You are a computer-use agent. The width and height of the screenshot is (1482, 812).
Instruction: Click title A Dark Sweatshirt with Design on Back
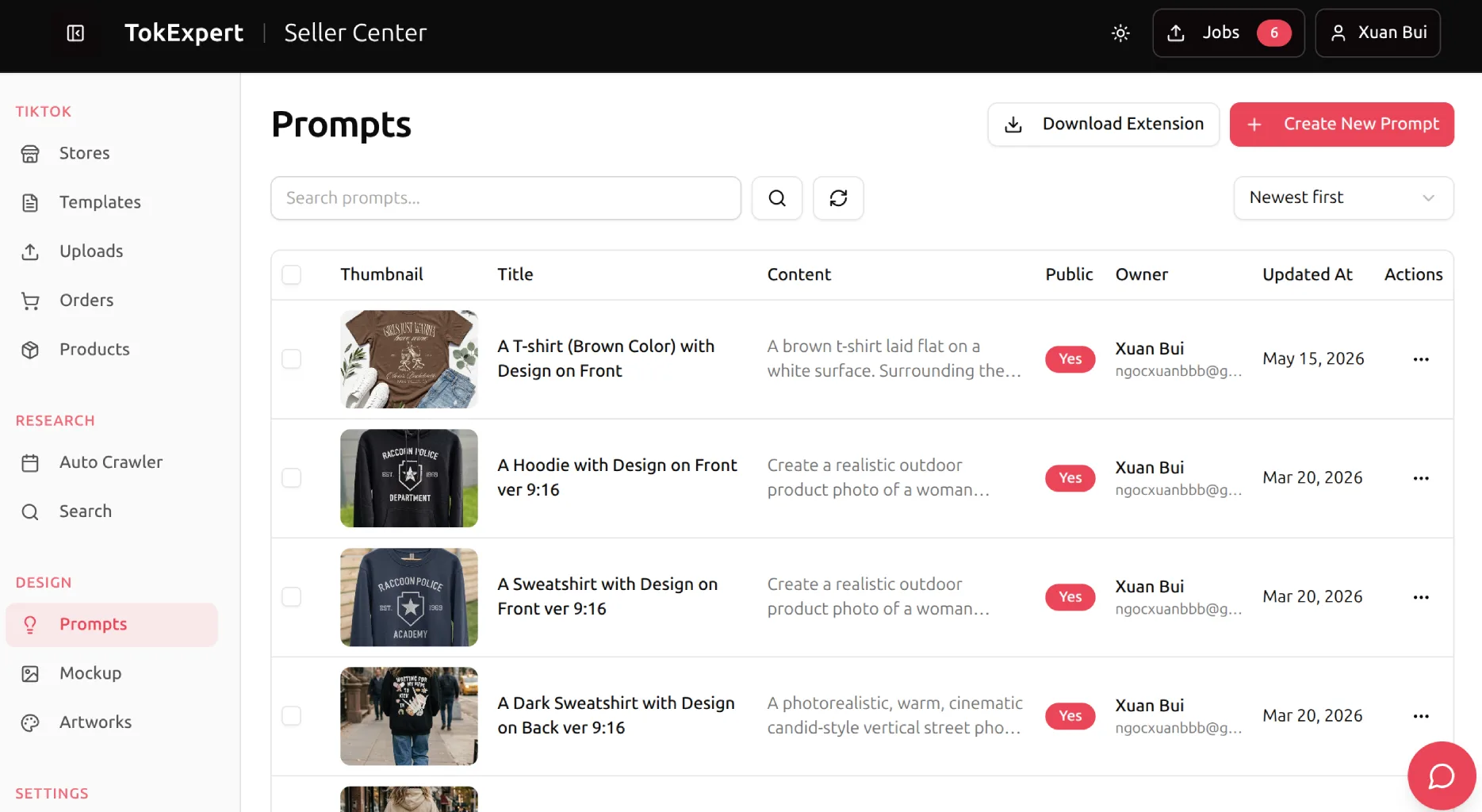click(x=616, y=715)
